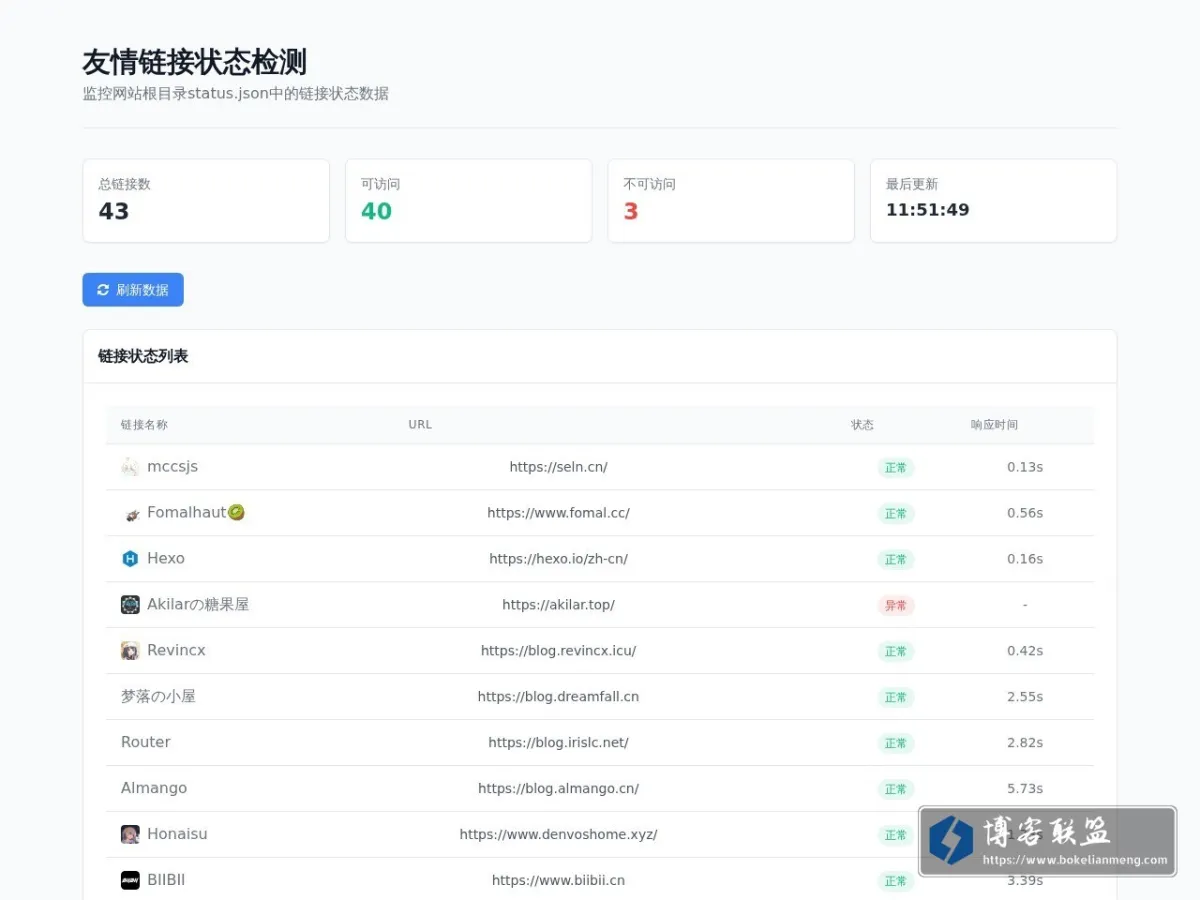Click the Akilarの糖果屋 favicon

pos(130,605)
